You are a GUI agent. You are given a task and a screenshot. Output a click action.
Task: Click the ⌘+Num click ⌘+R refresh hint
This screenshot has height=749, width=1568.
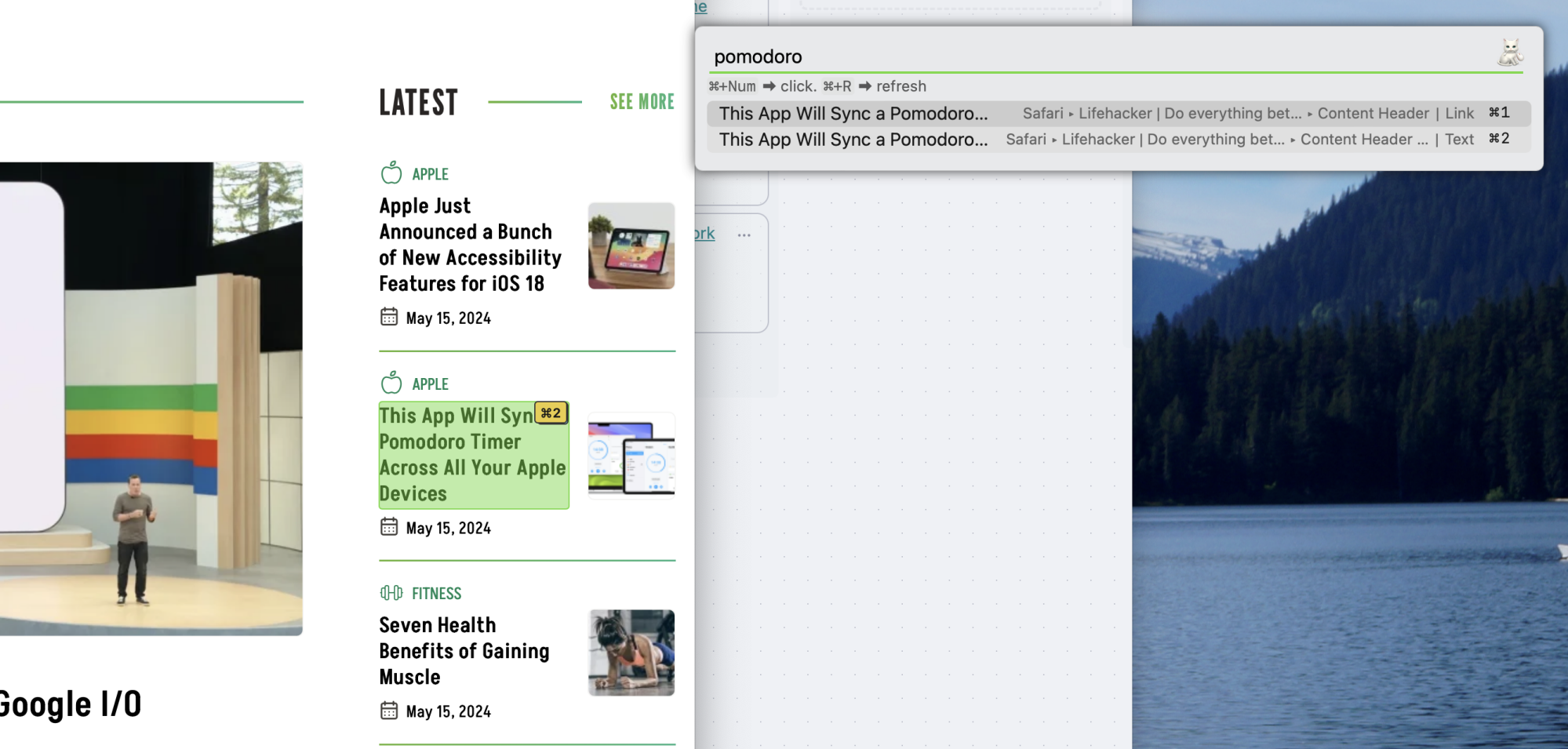click(x=817, y=86)
